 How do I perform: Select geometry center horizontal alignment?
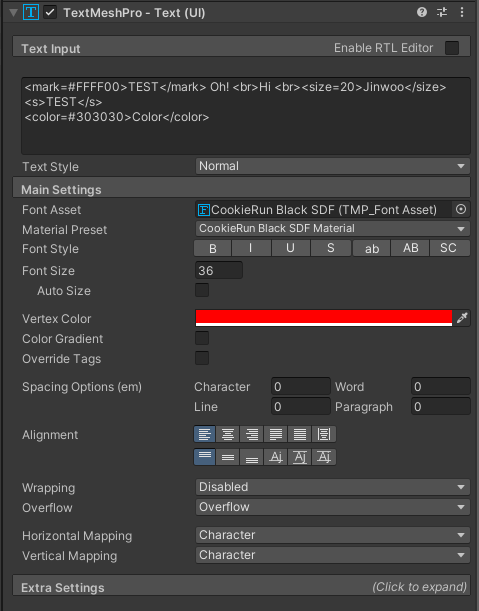(x=324, y=434)
